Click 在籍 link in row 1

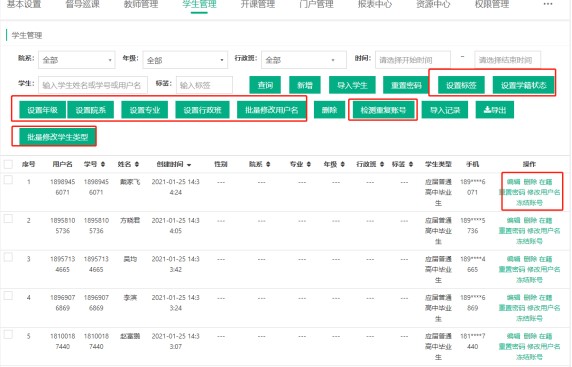pyautogui.click(x=545, y=182)
